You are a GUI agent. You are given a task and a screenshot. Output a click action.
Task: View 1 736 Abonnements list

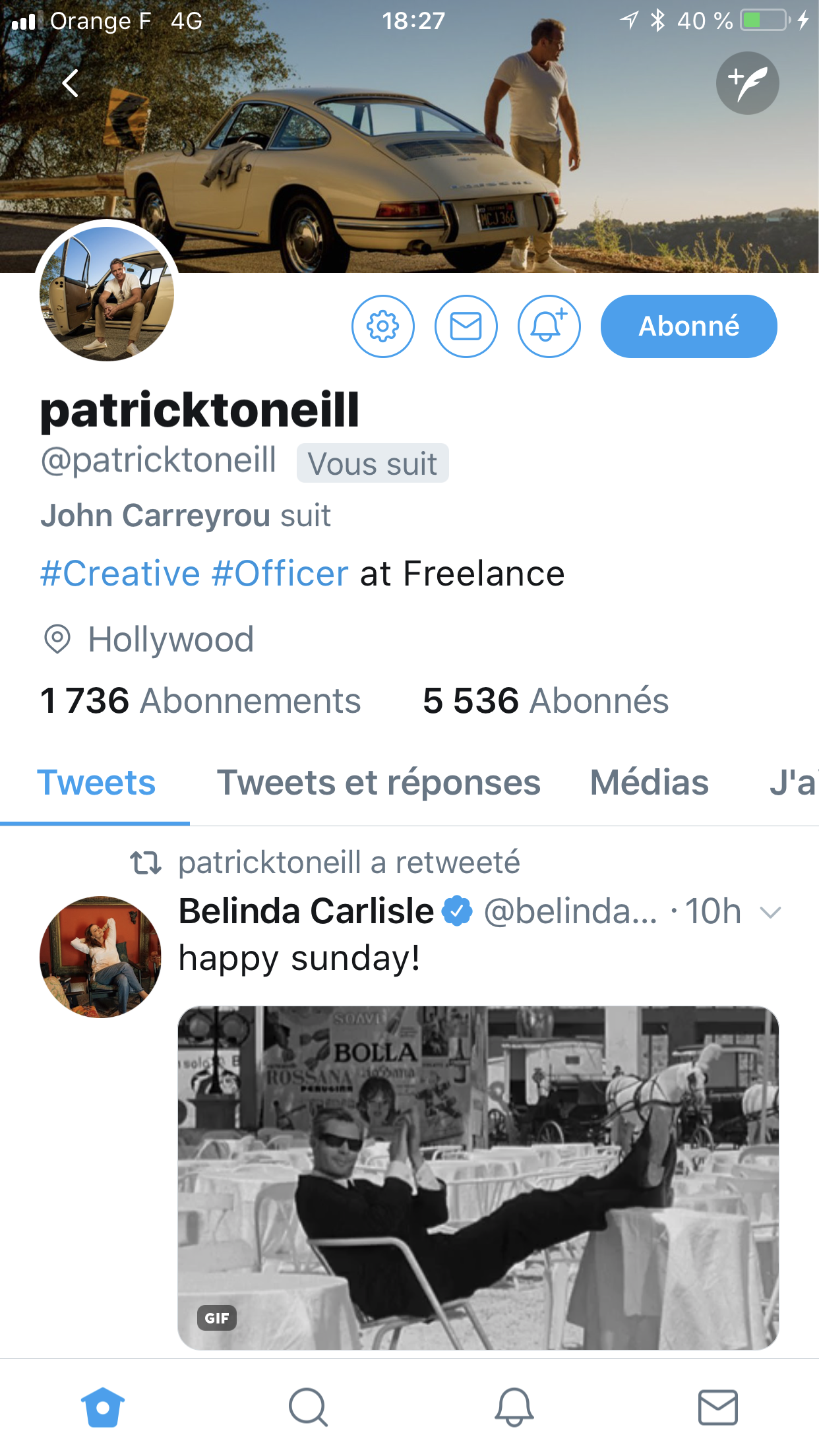point(200,700)
